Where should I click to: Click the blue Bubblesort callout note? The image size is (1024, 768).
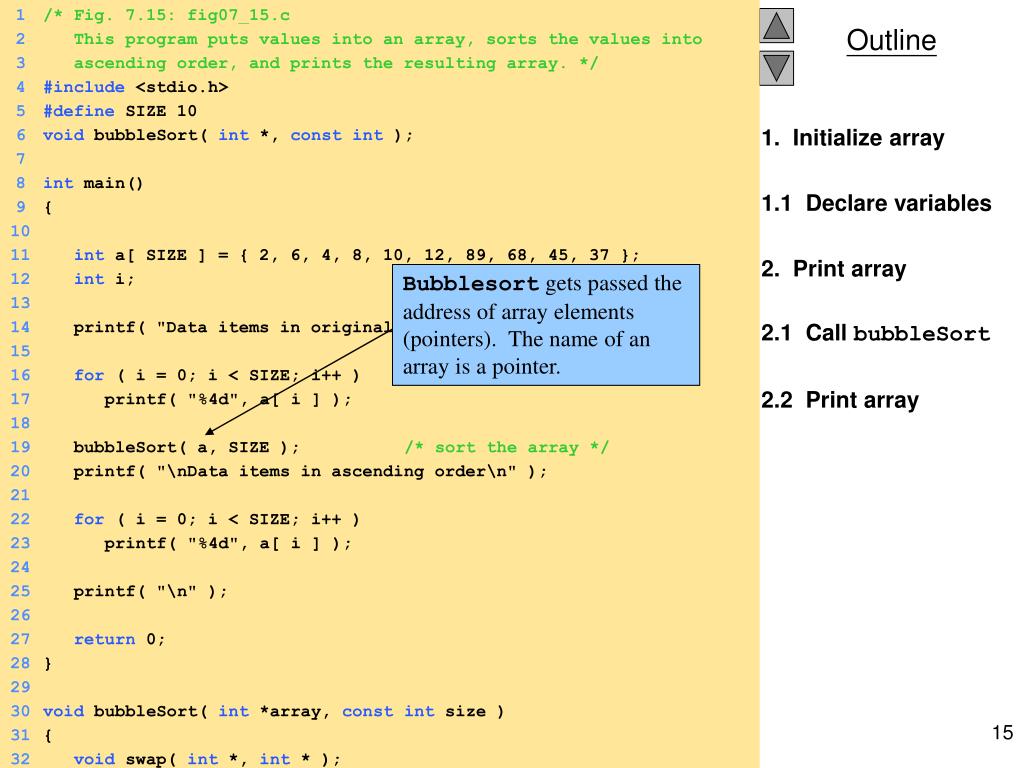pos(546,325)
